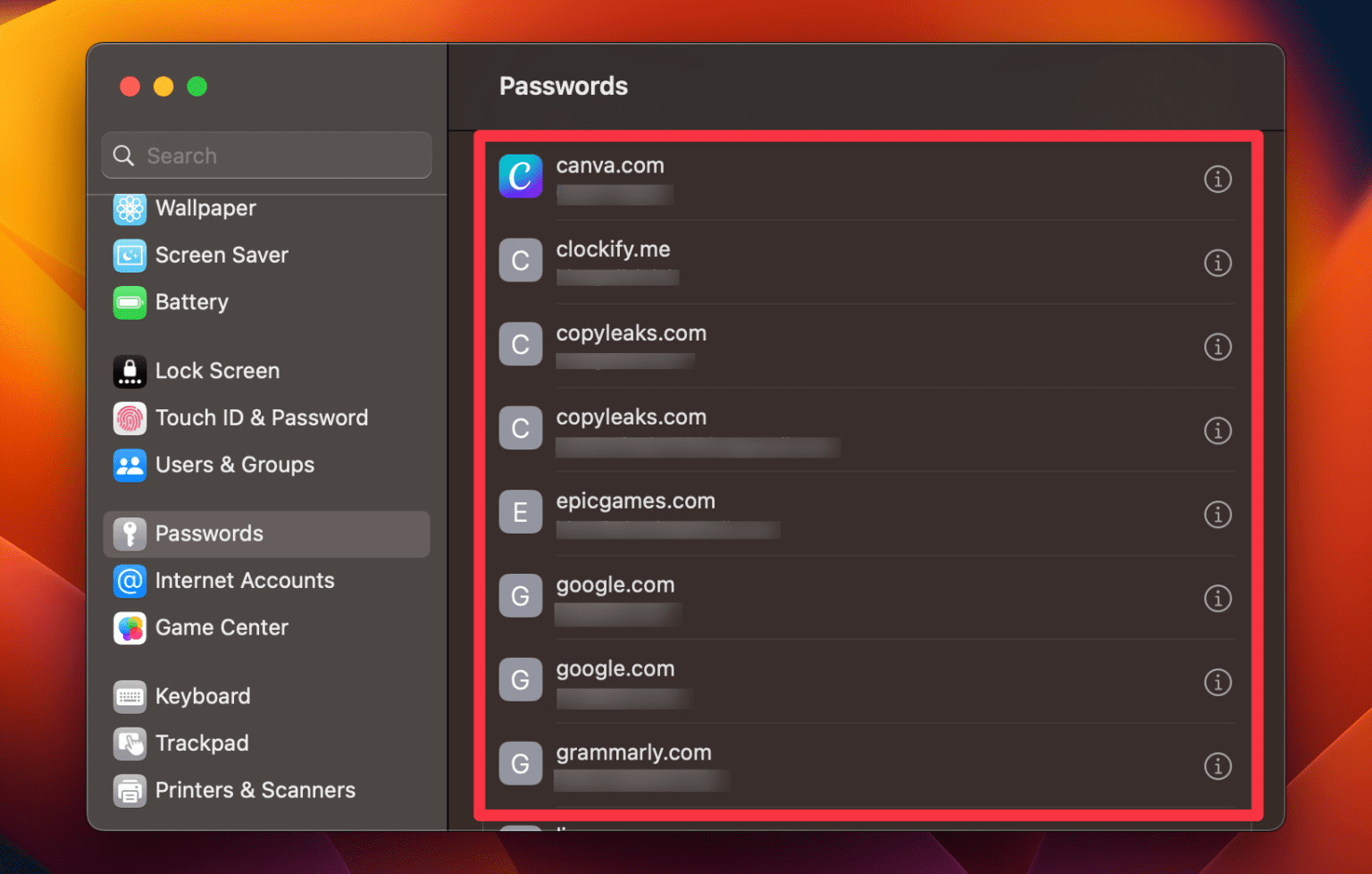Image resolution: width=1372 pixels, height=874 pixels.
Task: Open Users & Groups settings
Action: tap(235, 465)
